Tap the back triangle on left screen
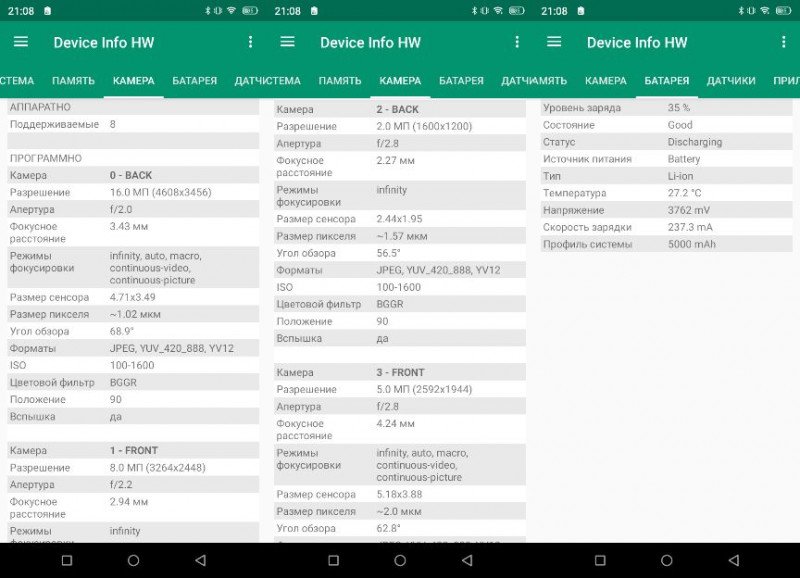 [201, 561]
